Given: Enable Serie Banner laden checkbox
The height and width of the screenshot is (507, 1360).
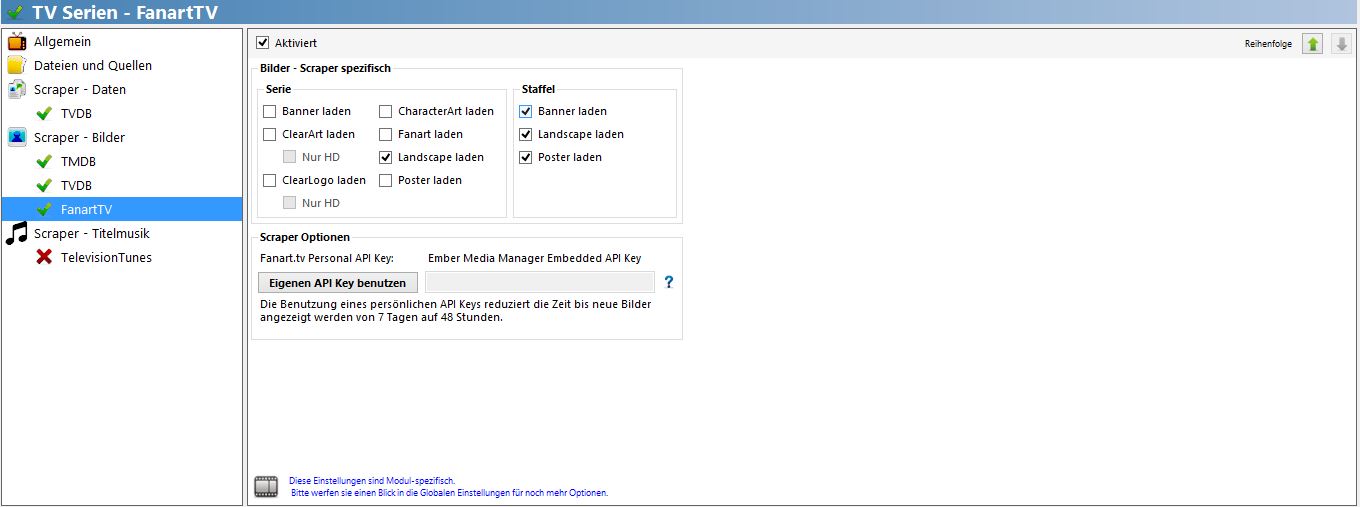Looking at the screenshot, I should pos(269,112).
